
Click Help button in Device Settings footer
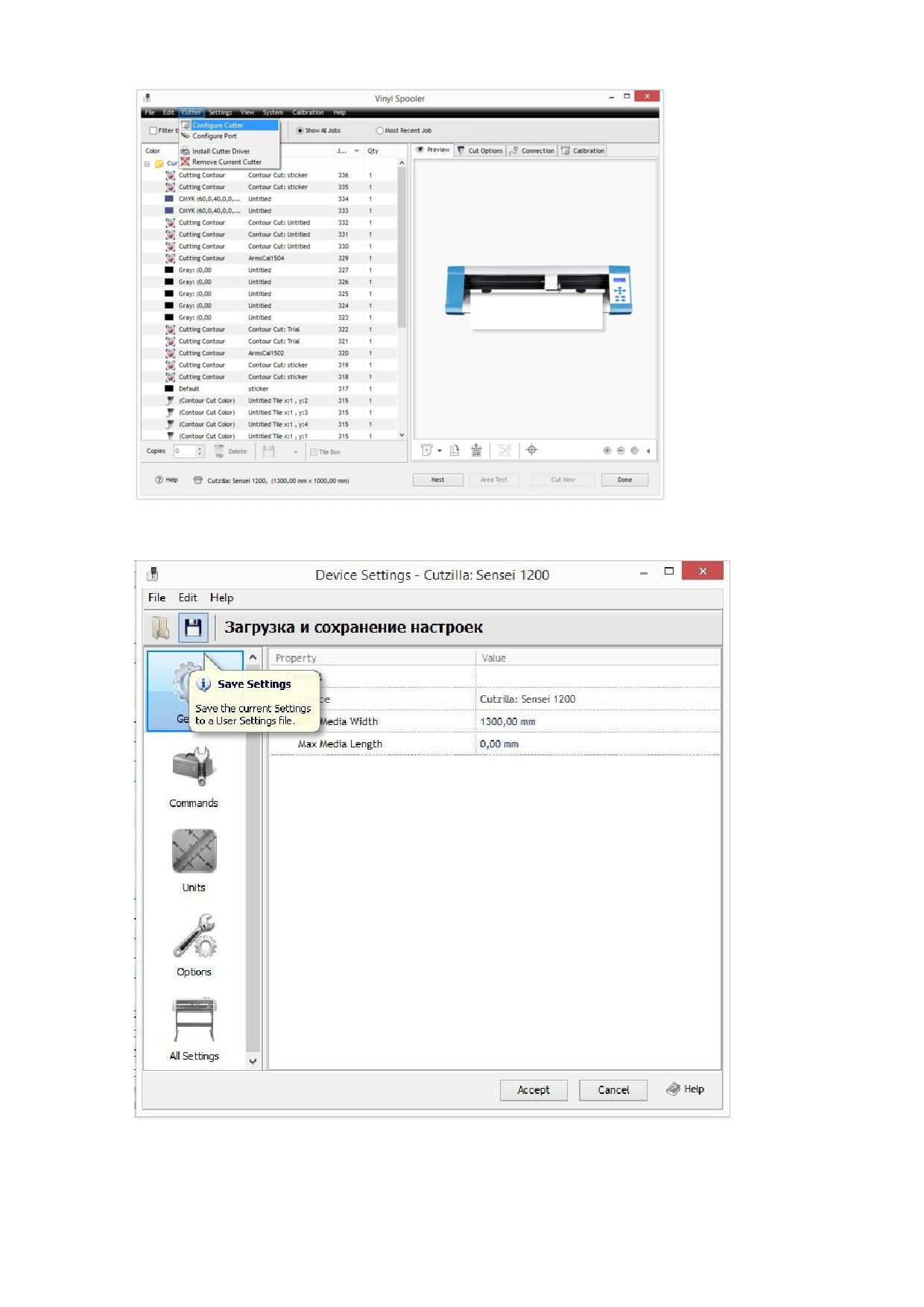pyautogui.click(x=686, y=1089)
